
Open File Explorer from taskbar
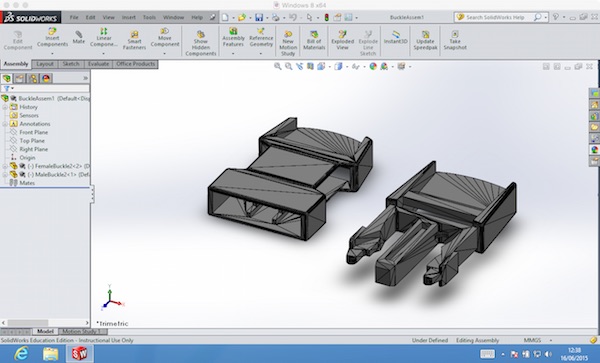(51, 354)
